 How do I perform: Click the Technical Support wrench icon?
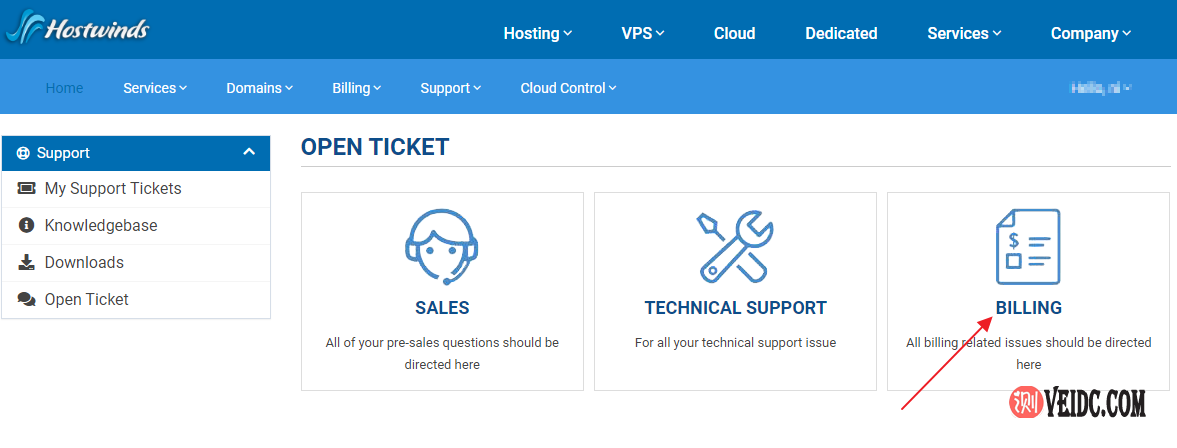click(735, 246)
